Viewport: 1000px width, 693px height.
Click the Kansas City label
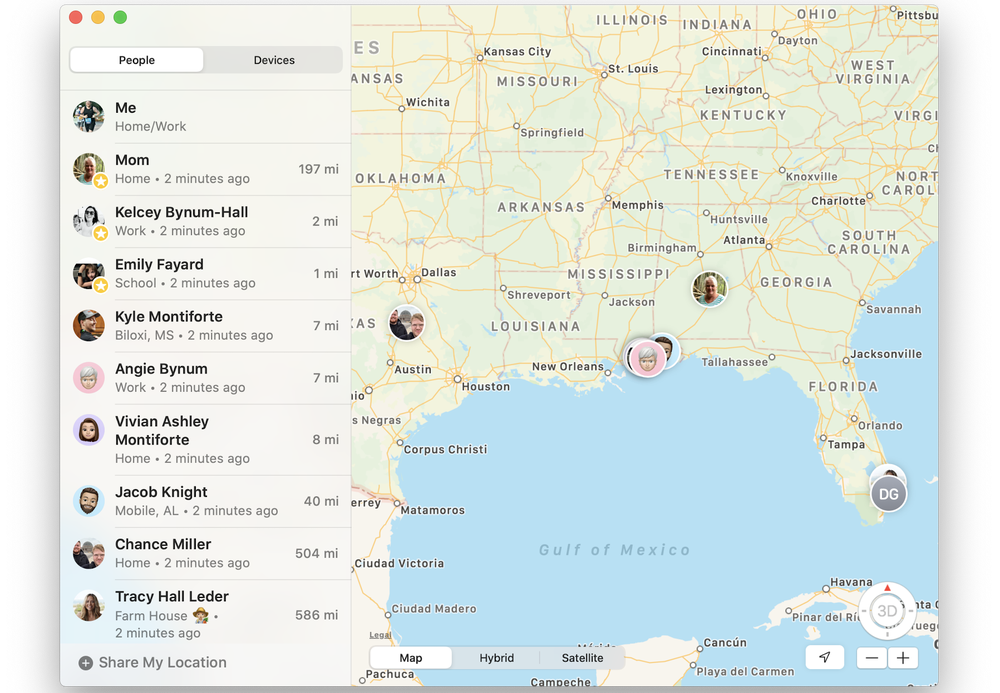click(x=517, y=52)
